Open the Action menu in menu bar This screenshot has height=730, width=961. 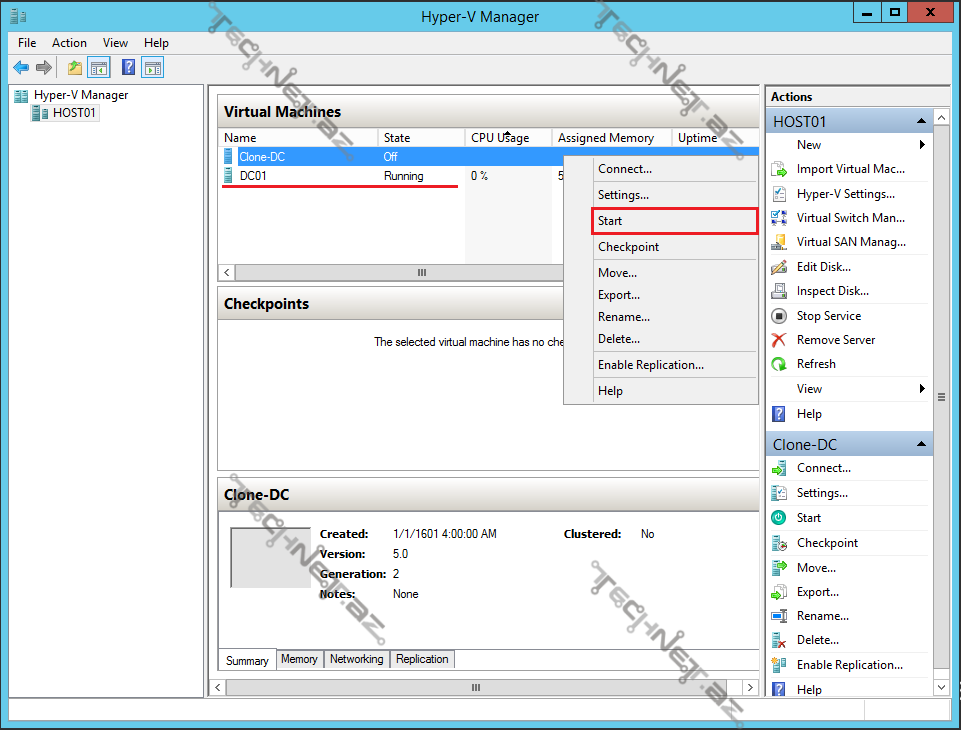[x=69, y=43]
